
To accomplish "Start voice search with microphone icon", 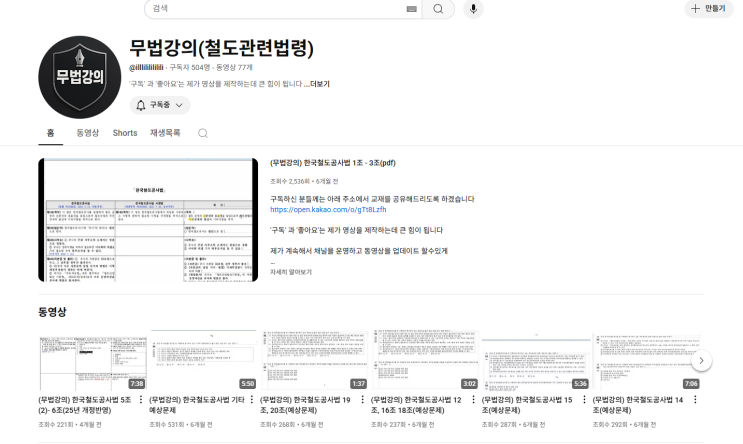I will point(473,9).
